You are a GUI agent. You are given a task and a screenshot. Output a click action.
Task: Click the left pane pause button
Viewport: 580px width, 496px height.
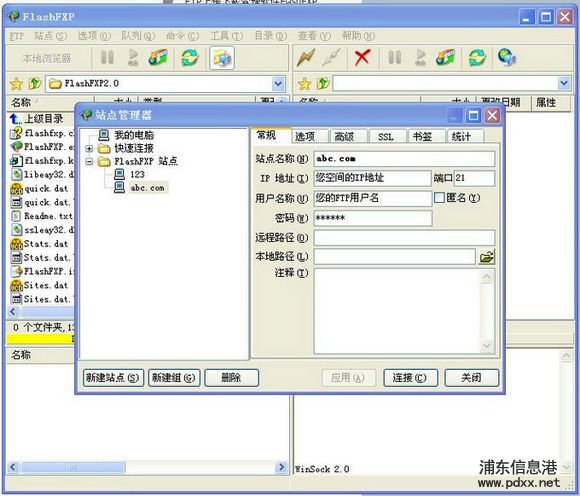click(107, 57)
